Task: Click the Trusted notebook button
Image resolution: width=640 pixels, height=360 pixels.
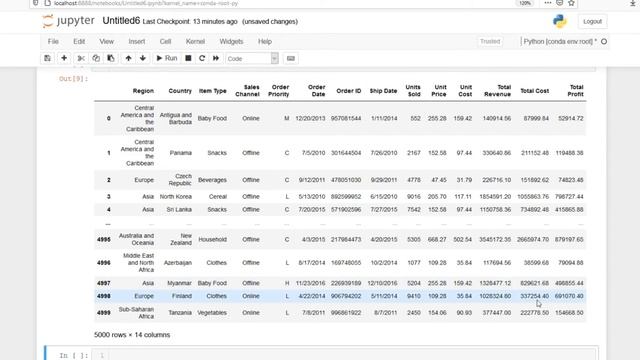Action: click(490, 41)
